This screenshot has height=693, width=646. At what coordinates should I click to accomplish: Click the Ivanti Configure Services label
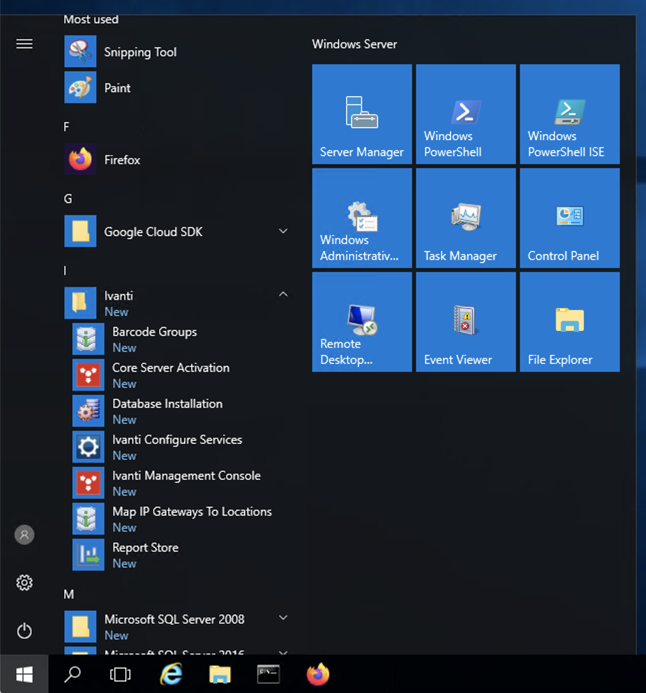[177, 440]
